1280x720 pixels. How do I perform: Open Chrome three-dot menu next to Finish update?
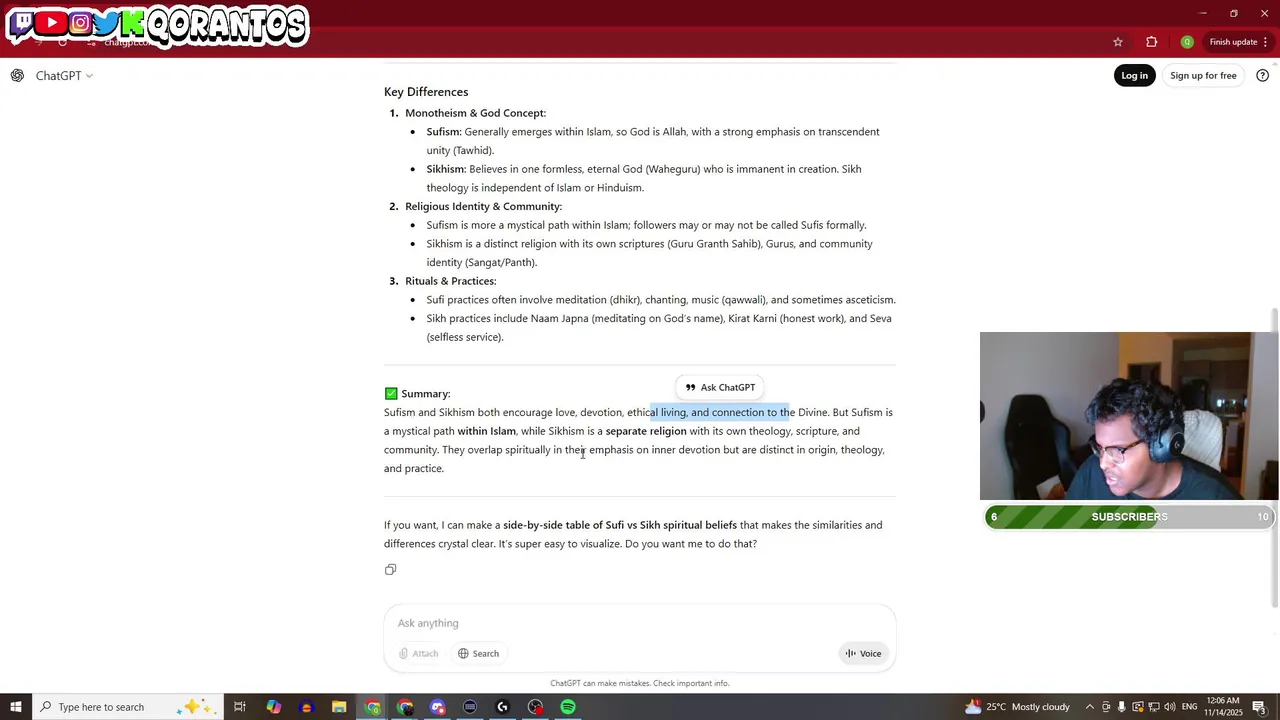pyautogui.click(x=1266, y=42)
